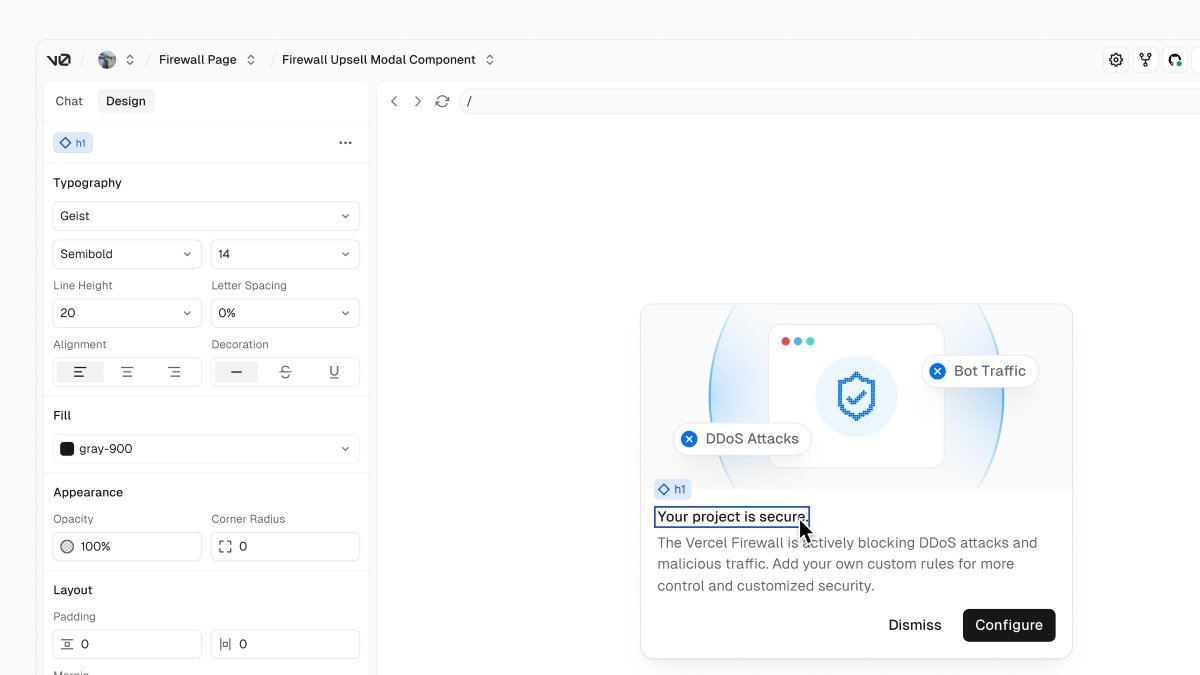Go back in preview browser

394,101
